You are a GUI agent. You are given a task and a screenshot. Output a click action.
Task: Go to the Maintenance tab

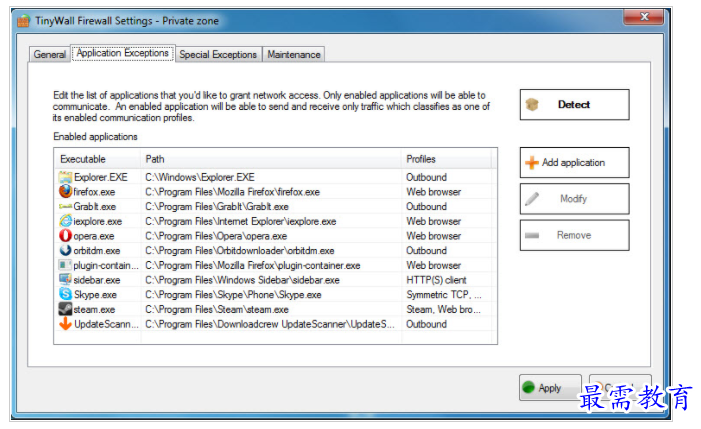294,55
